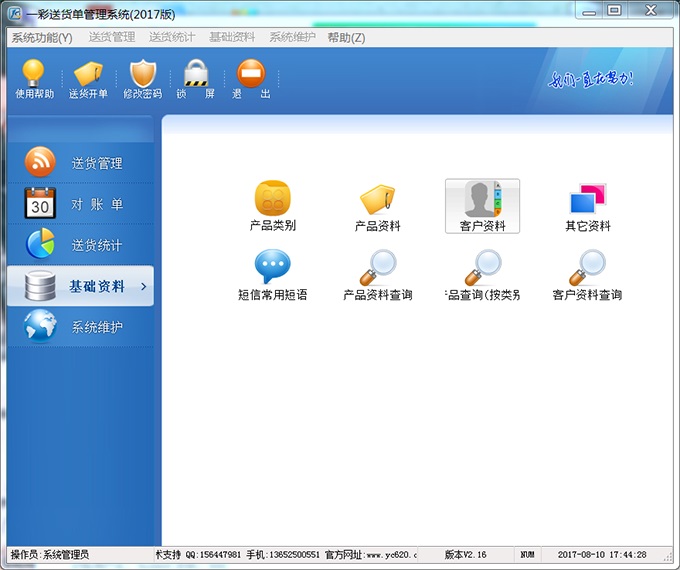The height and width of the screenshot is (570, 680).
Task: Open 送货统计 menu in menu bar
Action: (172, 37)
